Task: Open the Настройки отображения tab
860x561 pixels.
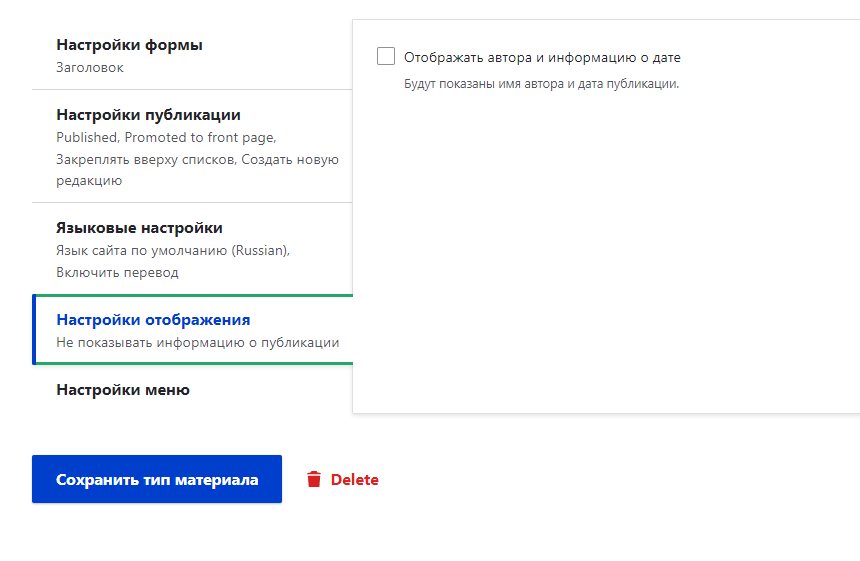Action: 193,330
